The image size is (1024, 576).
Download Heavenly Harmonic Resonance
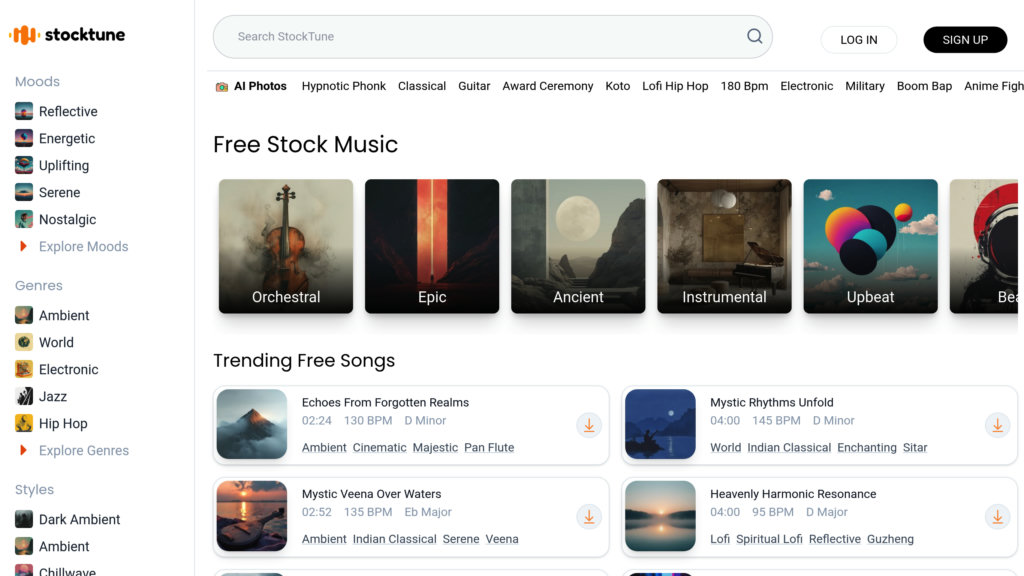pos(997,517)
